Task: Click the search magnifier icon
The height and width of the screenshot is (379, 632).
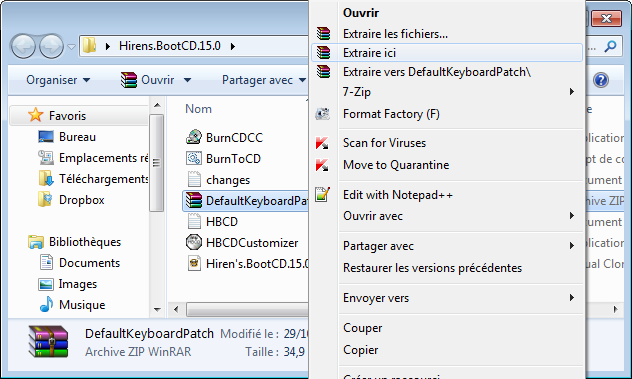Action: point(611,46)
